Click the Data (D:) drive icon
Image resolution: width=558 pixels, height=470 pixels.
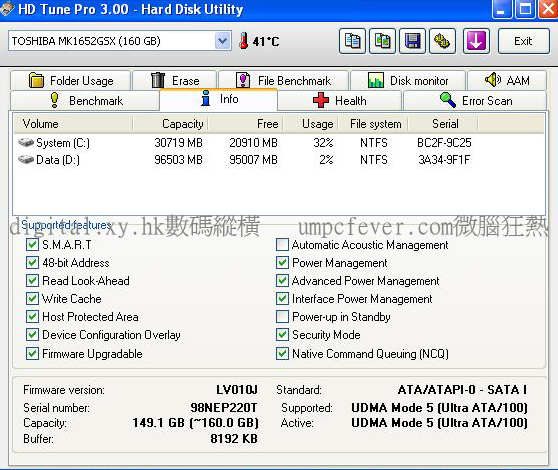(26, 159)
